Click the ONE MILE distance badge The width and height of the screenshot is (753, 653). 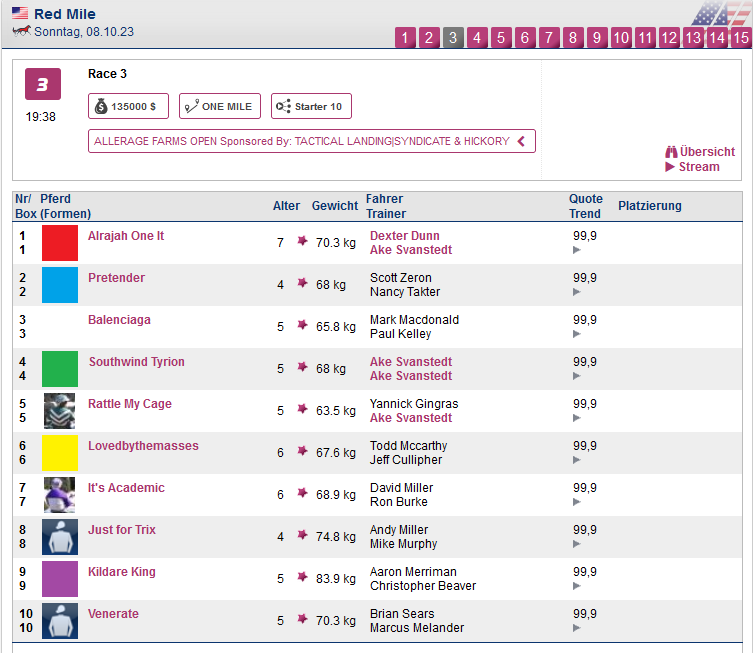pos(220,106)
